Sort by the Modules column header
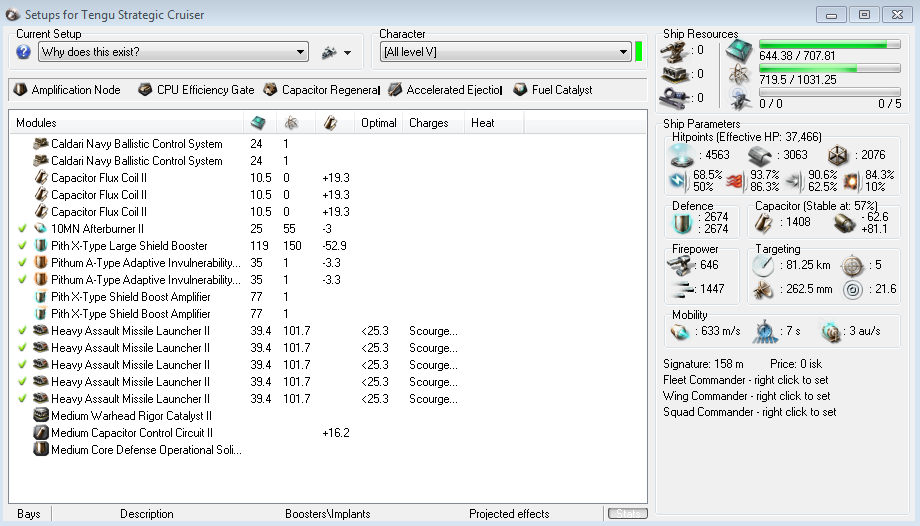The height and width of the screenshot is (526, 920). (126, 123)
